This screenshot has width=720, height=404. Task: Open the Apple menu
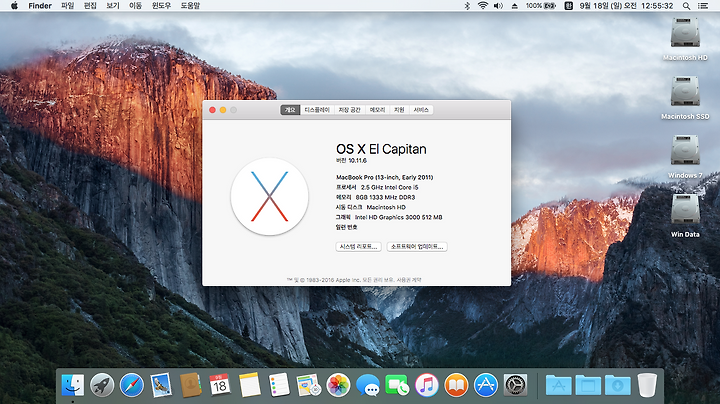click(x=14, y=6)
